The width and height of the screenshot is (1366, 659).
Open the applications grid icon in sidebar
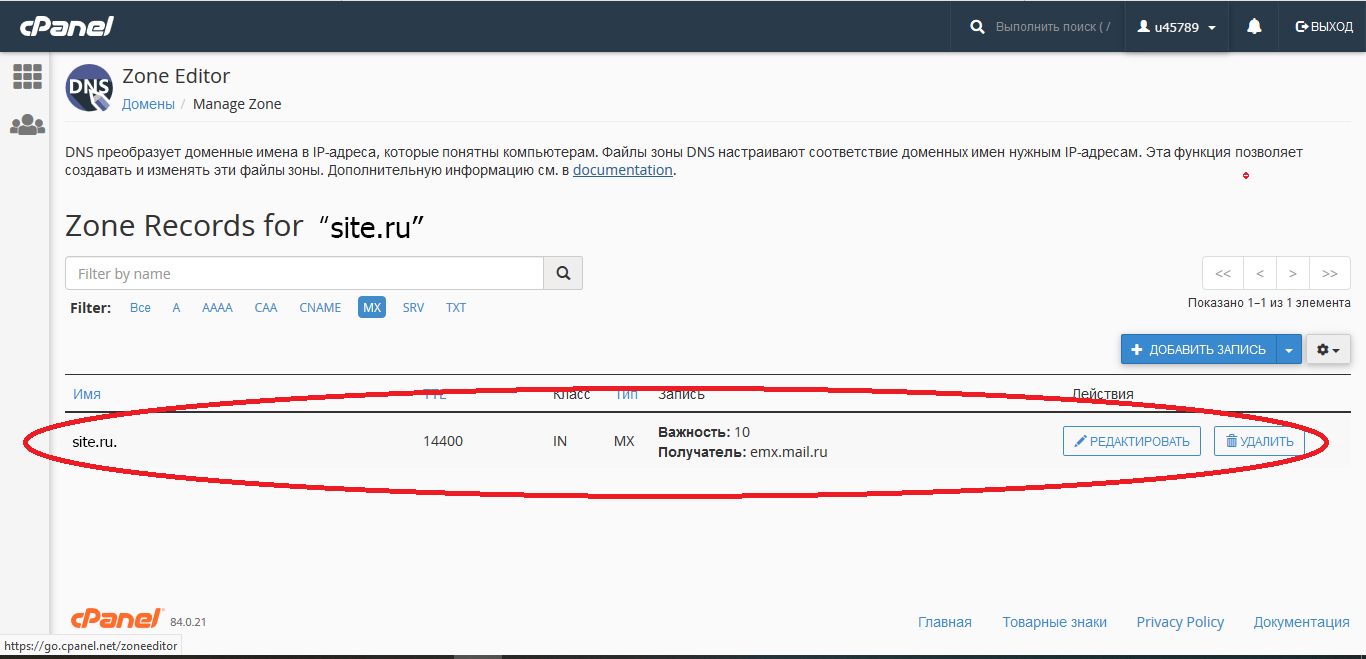(x=27, y=76)
